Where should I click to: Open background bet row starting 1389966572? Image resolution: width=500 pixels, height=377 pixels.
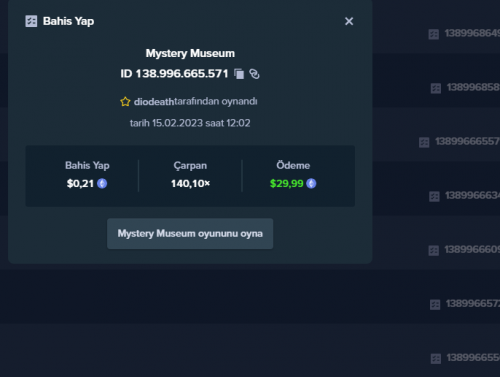pyautogui.click(x=473, y=303)
